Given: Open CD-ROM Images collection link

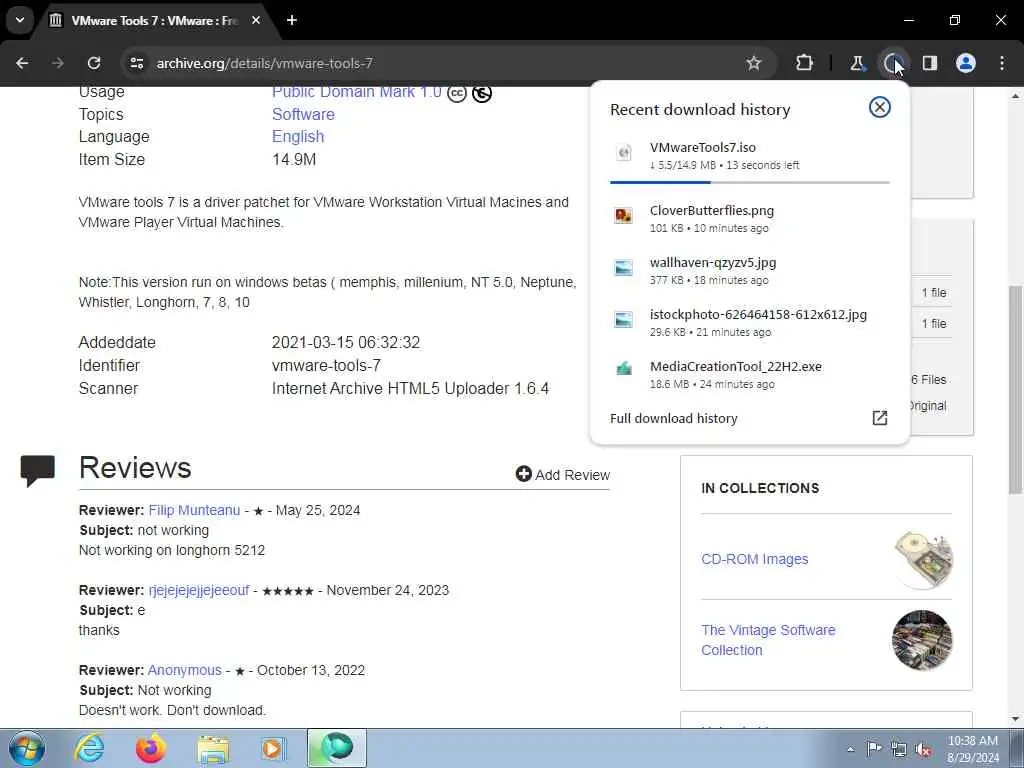Looking at the screenshot, I should [x=755, y=559].
